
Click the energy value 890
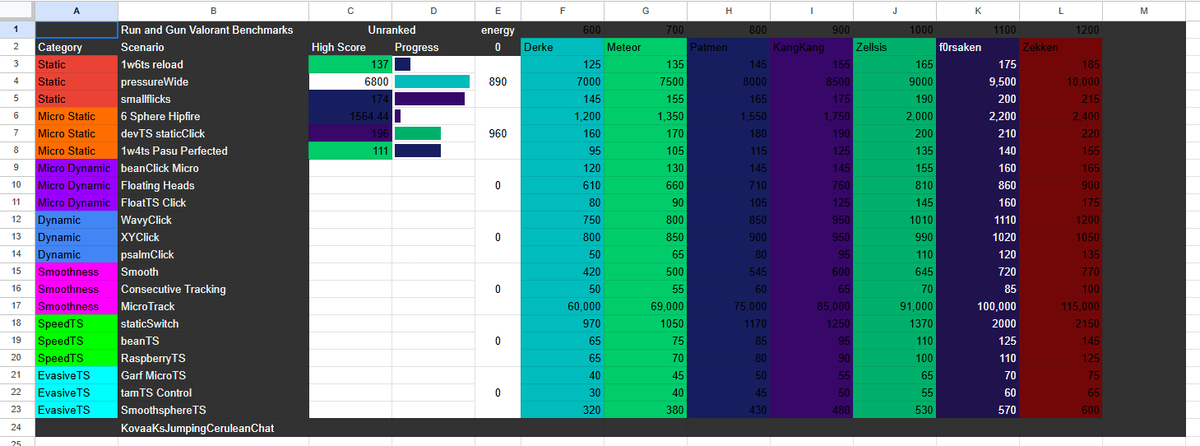pyautogui.click(x=497, y=81)
